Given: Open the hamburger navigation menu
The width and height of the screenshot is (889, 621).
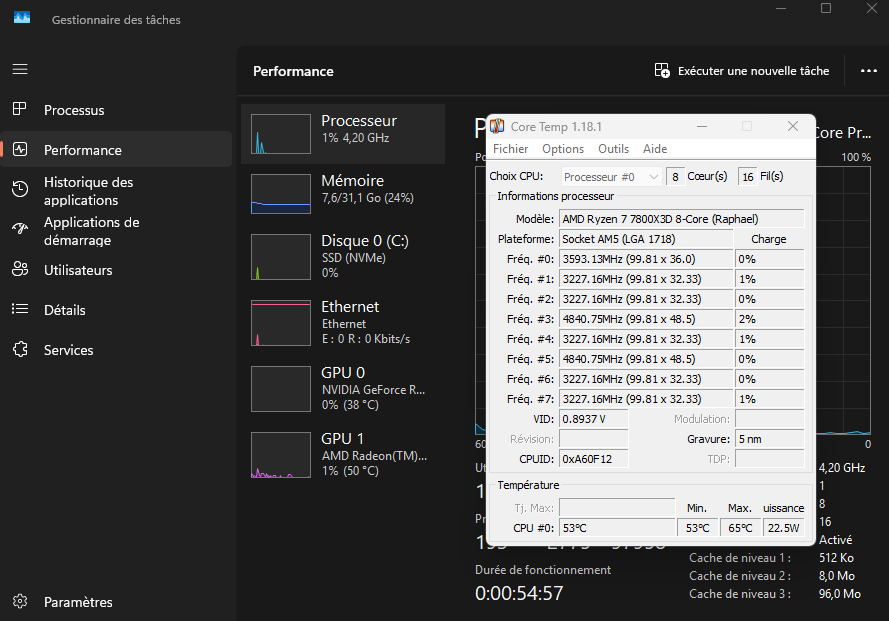Looking at the screenshot, I should pos(20,69).
